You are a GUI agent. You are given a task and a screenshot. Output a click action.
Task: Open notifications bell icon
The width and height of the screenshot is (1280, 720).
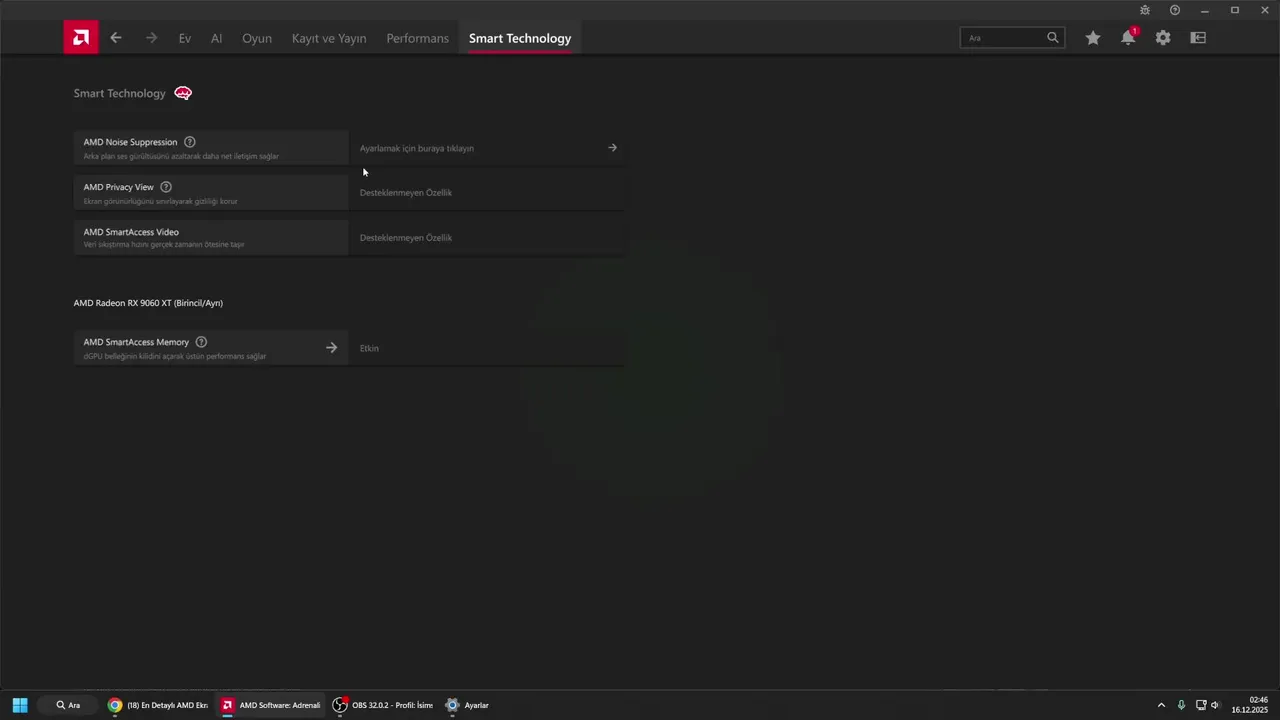1128,38
